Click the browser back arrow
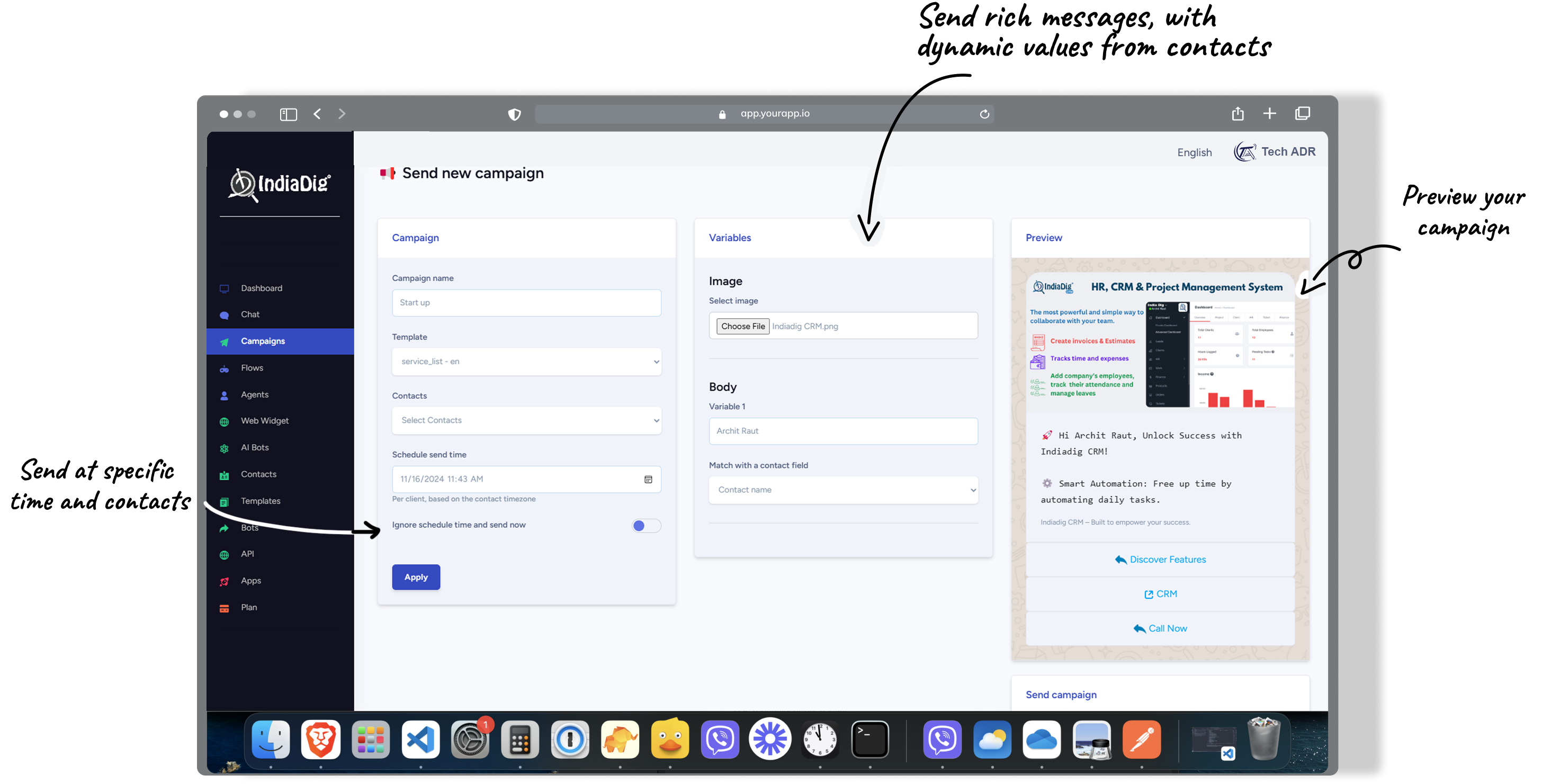1542x784 pixels. 317,114
